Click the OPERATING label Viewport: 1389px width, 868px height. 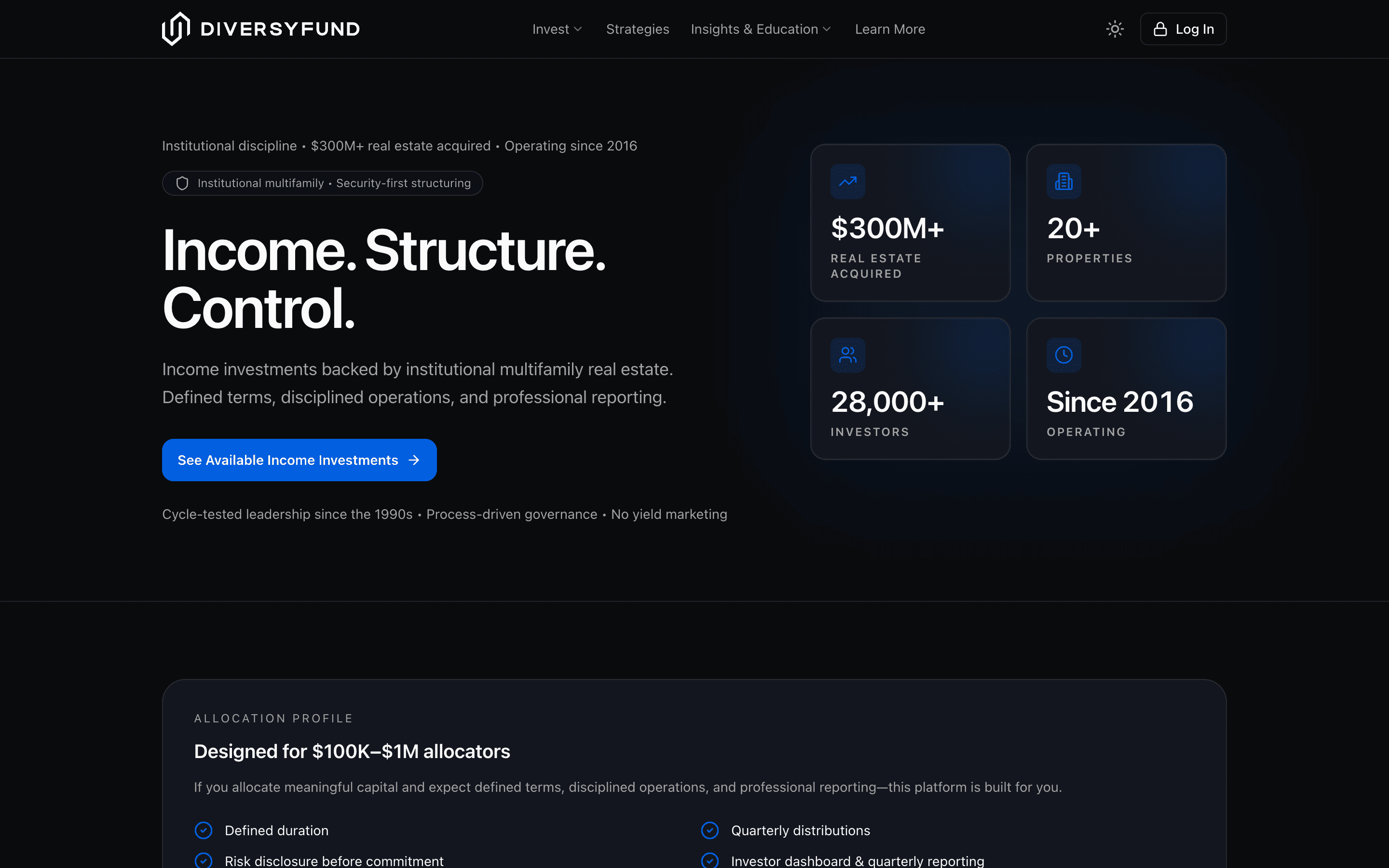[1086, 432]
